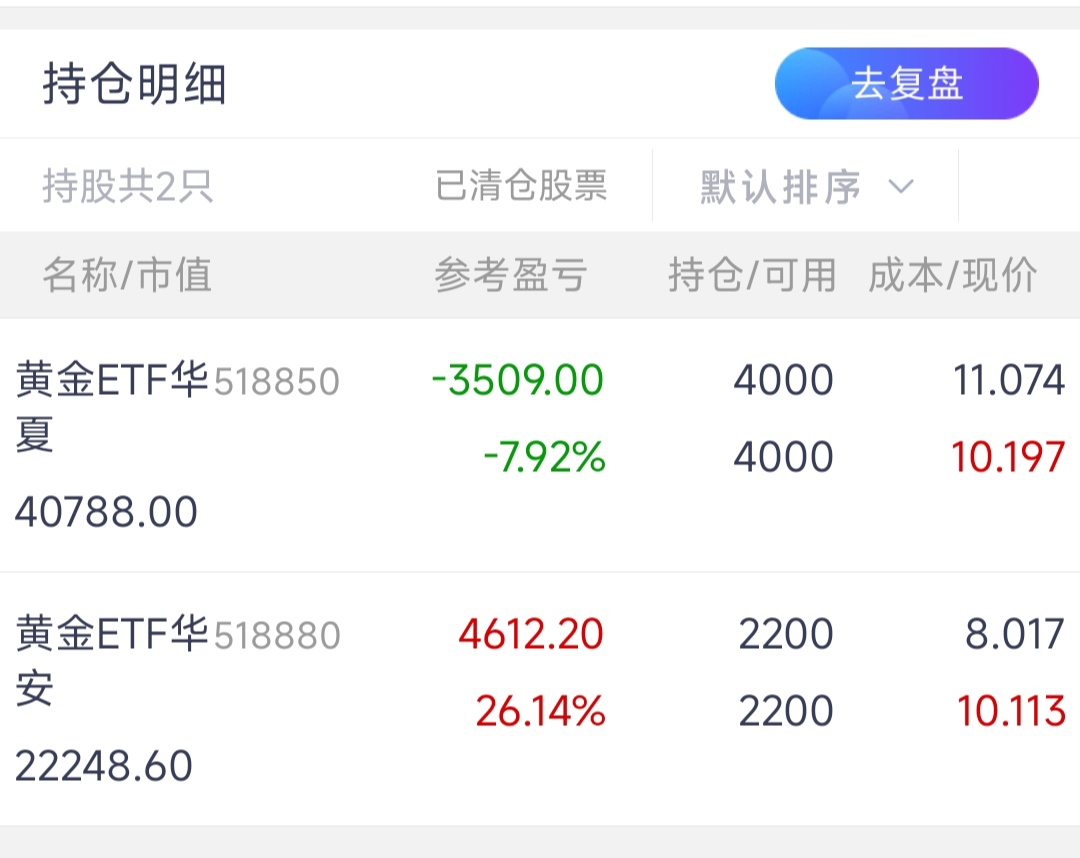
Task: Tap market value 22248.60
Action: [104, 766]
